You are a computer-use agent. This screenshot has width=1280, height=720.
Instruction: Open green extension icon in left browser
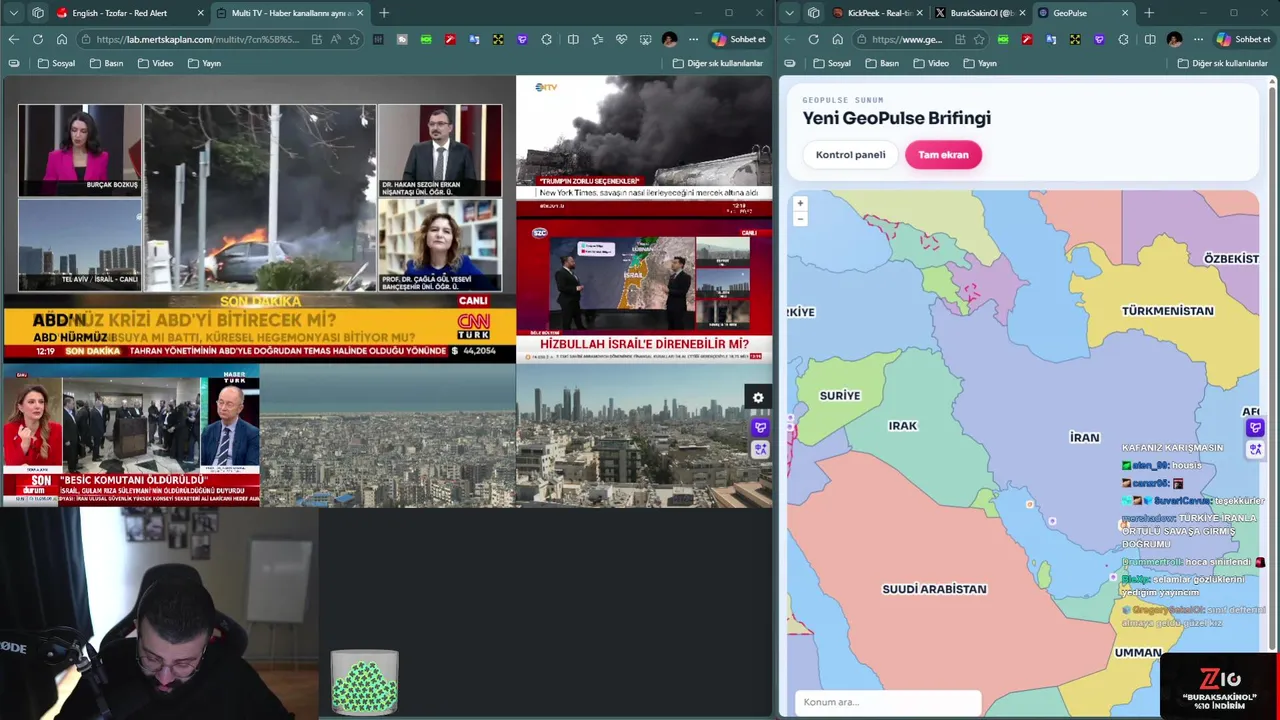tap(426, 39)
